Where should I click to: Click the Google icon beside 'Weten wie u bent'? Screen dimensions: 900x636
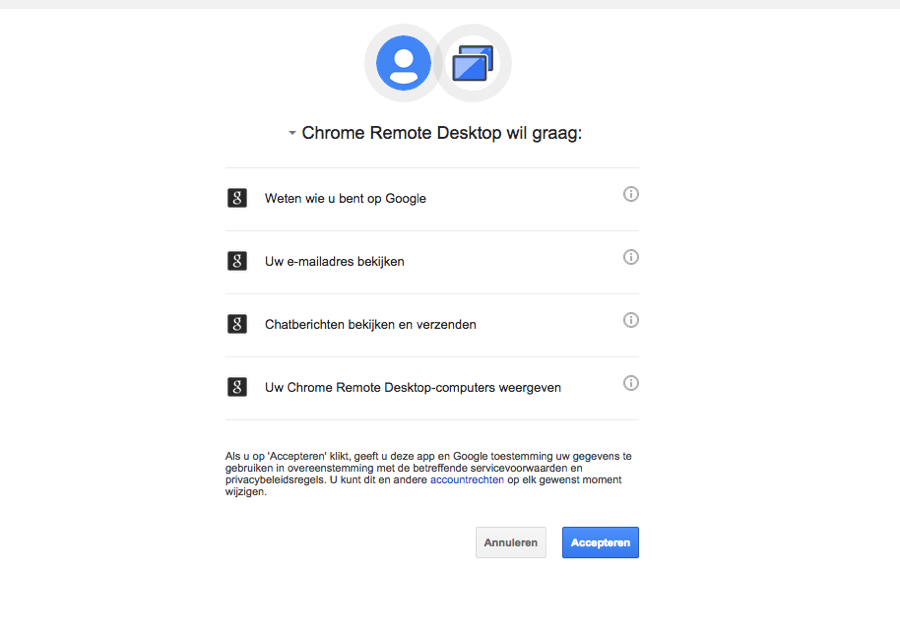(x=237, y=198)
